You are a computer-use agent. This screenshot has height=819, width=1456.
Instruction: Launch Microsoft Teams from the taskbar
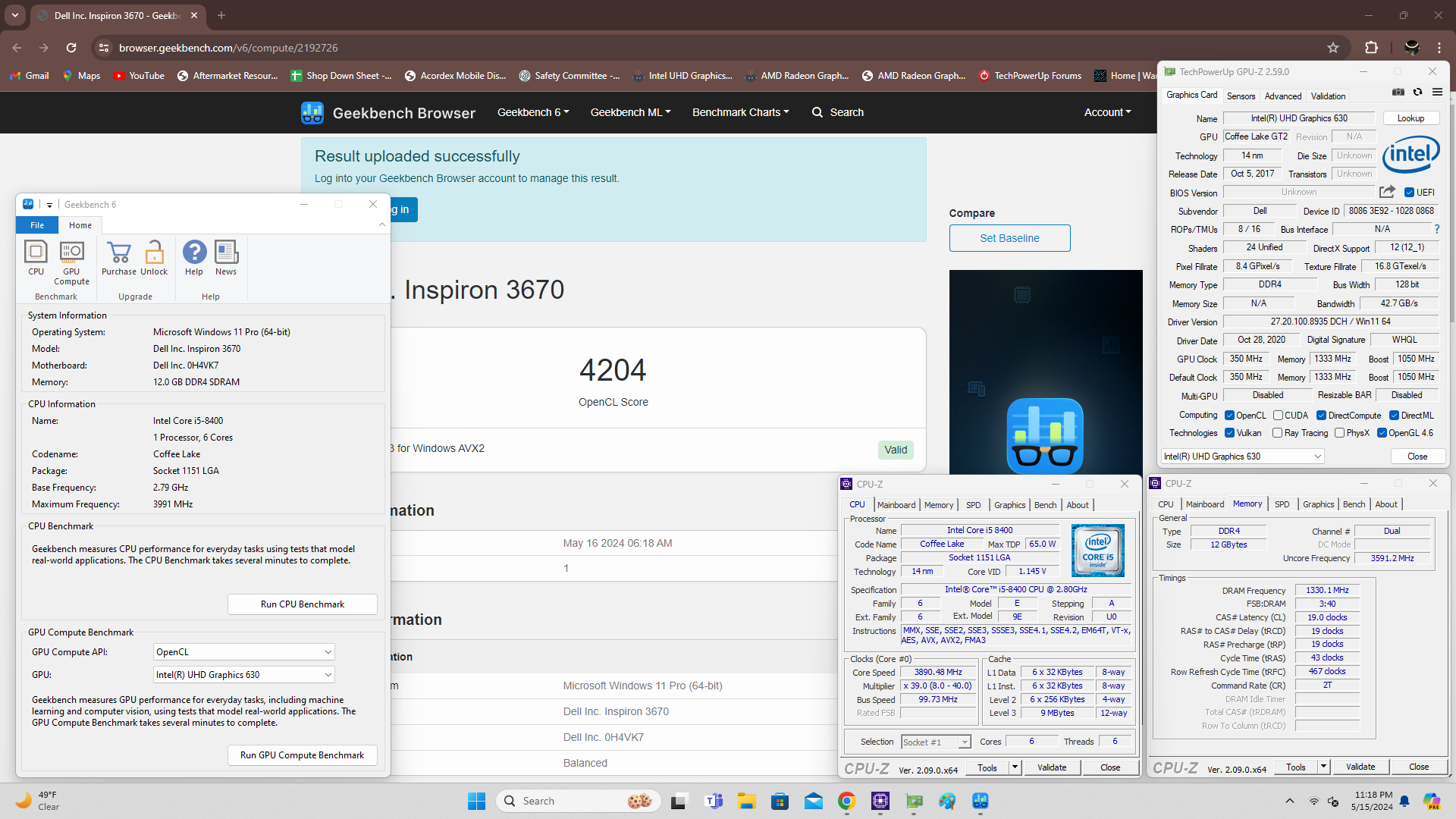click(714, 801)
